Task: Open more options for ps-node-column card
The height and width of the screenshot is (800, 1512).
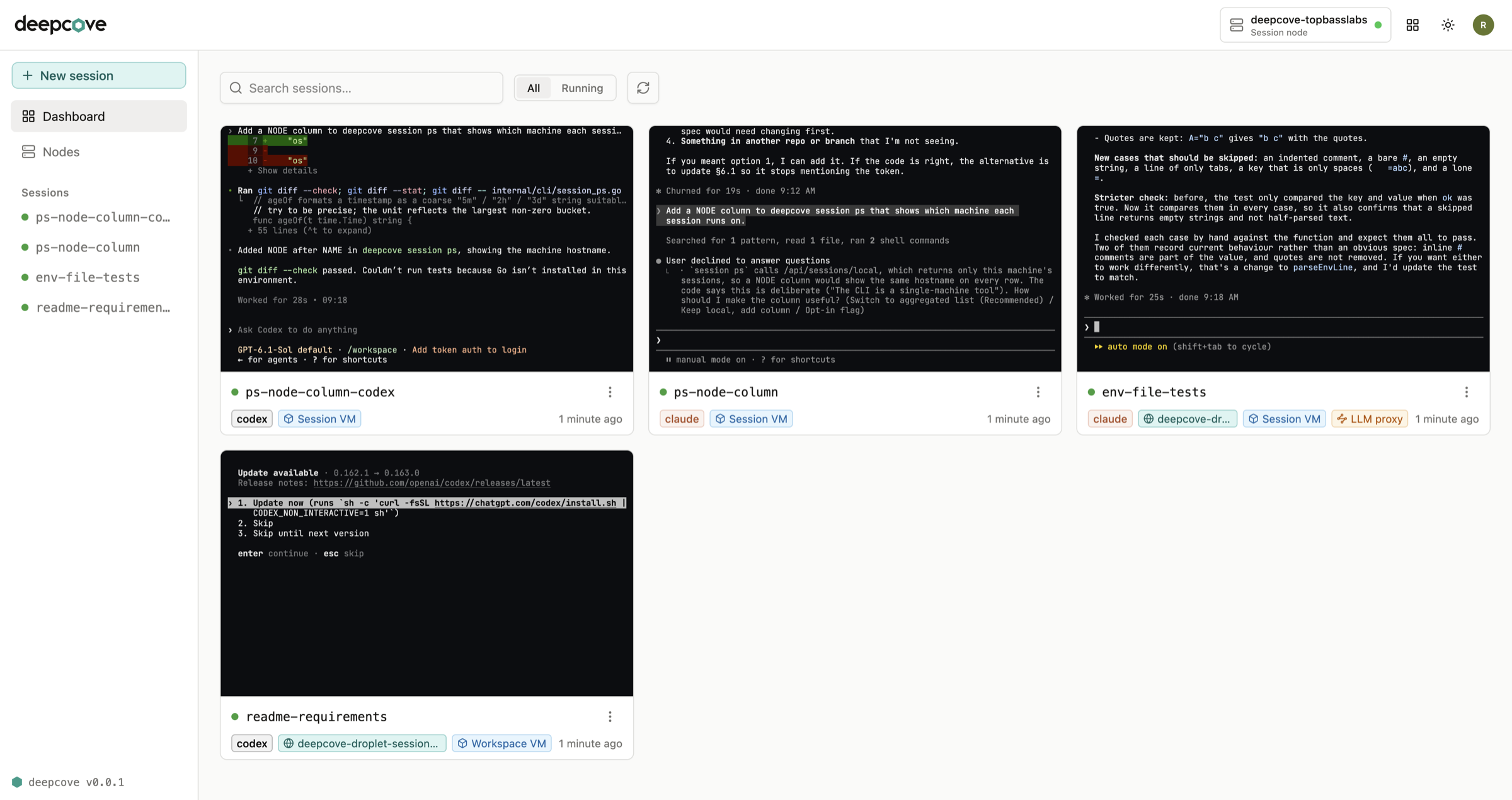Action: pos(1038,392)
